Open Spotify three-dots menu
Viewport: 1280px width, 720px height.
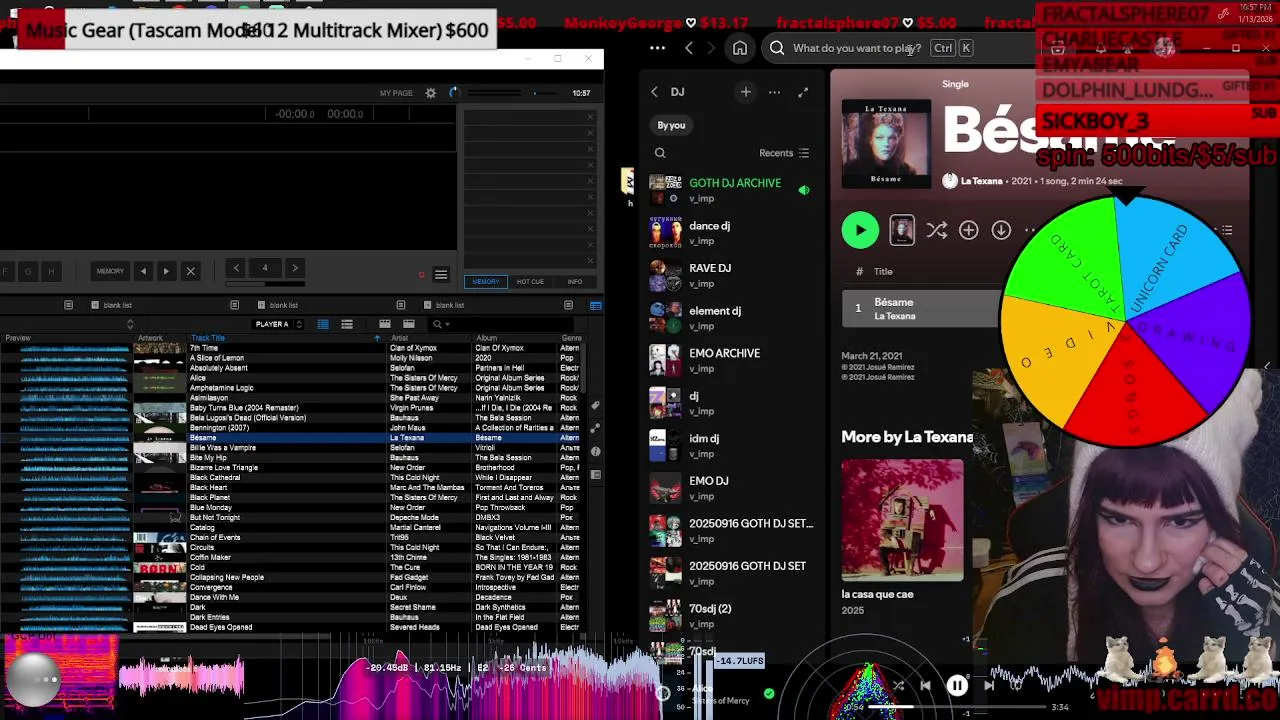pos(657,48)
